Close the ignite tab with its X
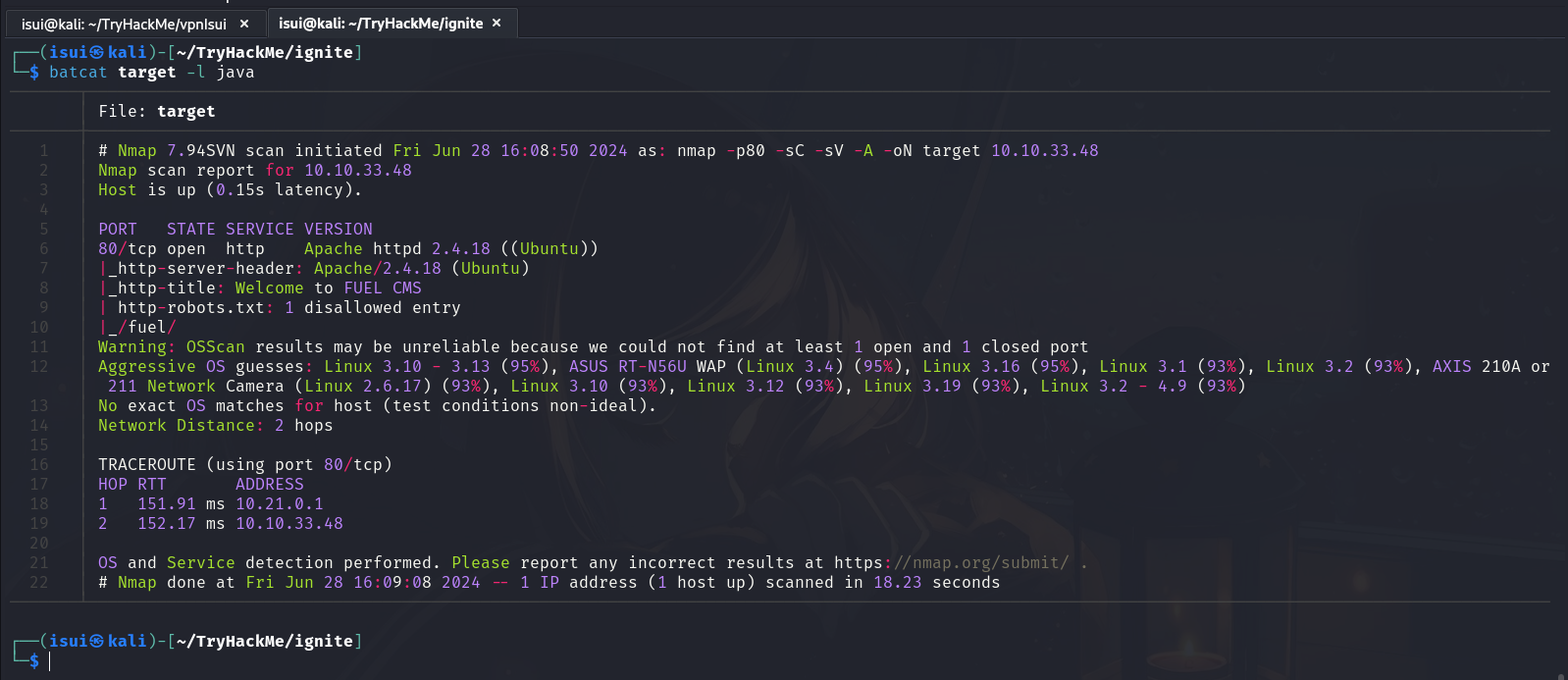The height and width of the screenshot is (680, 1568). [x=497, y=24]
